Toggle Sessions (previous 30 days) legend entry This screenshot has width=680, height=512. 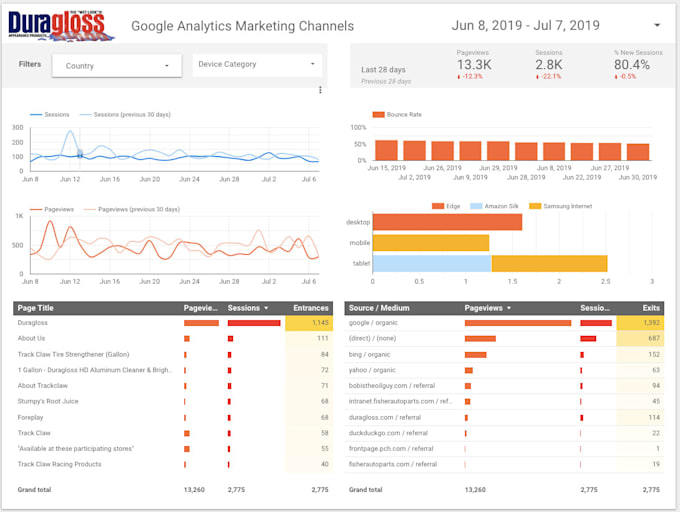pyautogui.click(x=125, y=114)
